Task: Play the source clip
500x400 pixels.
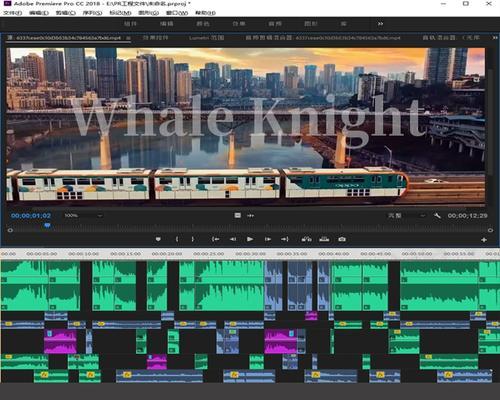Action: coord(250,239)
